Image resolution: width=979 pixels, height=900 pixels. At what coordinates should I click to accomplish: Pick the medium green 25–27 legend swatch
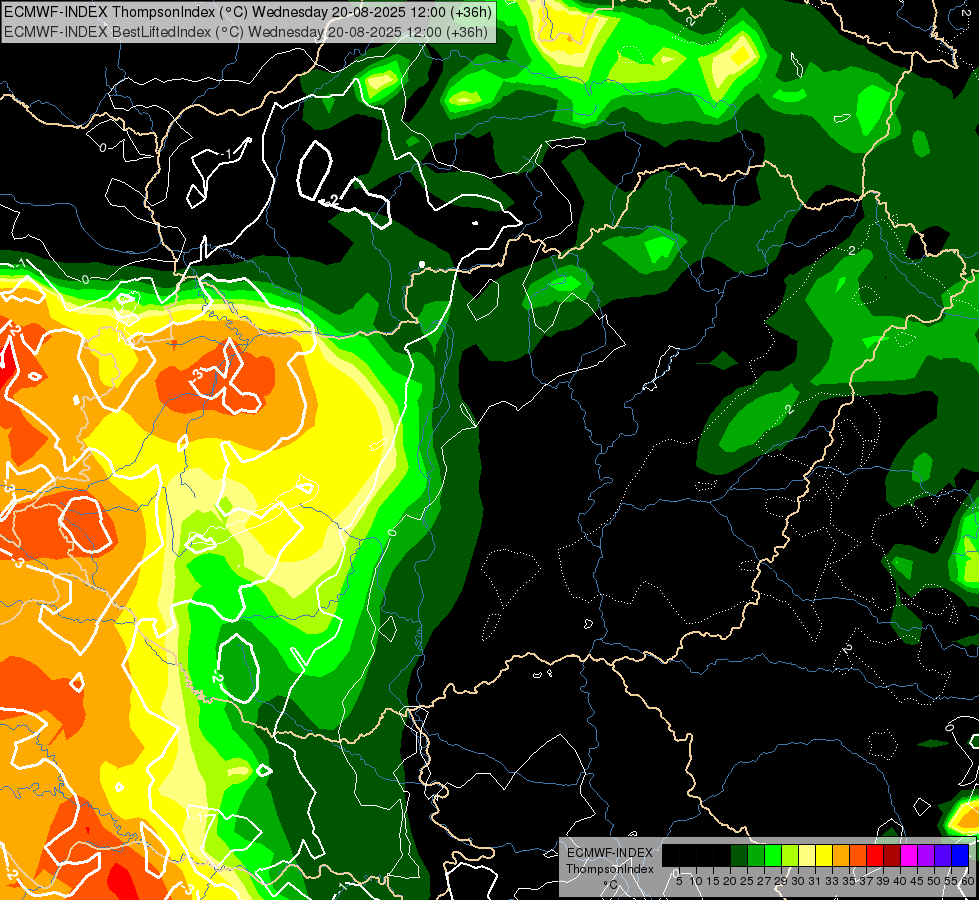[x=756, y=855]
